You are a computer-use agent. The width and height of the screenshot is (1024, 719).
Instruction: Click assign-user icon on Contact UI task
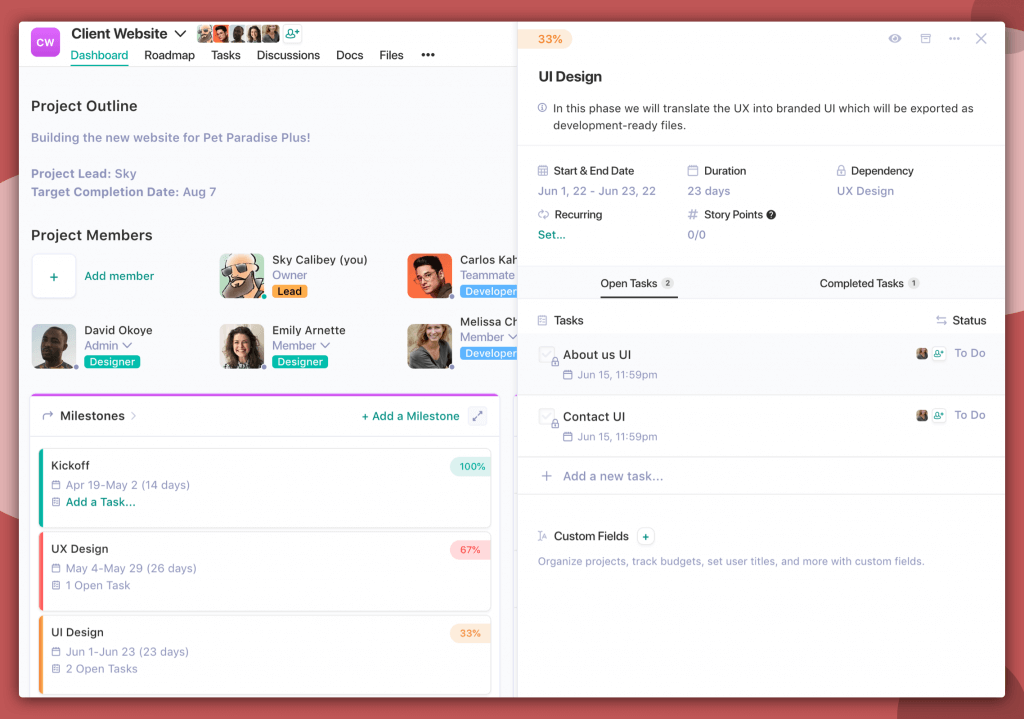[938, 415]
